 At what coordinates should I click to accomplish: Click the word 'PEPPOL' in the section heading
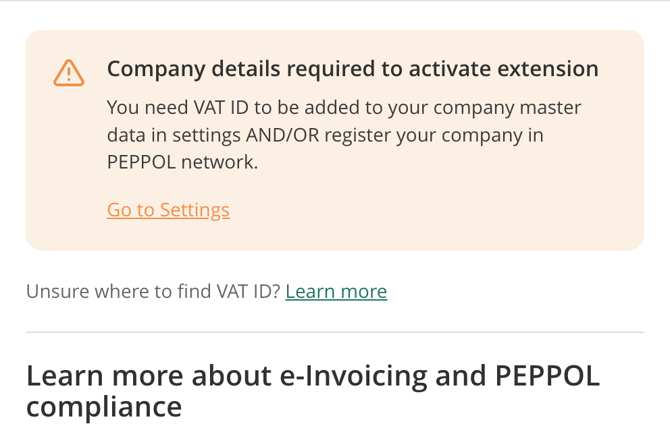[547, 376]
